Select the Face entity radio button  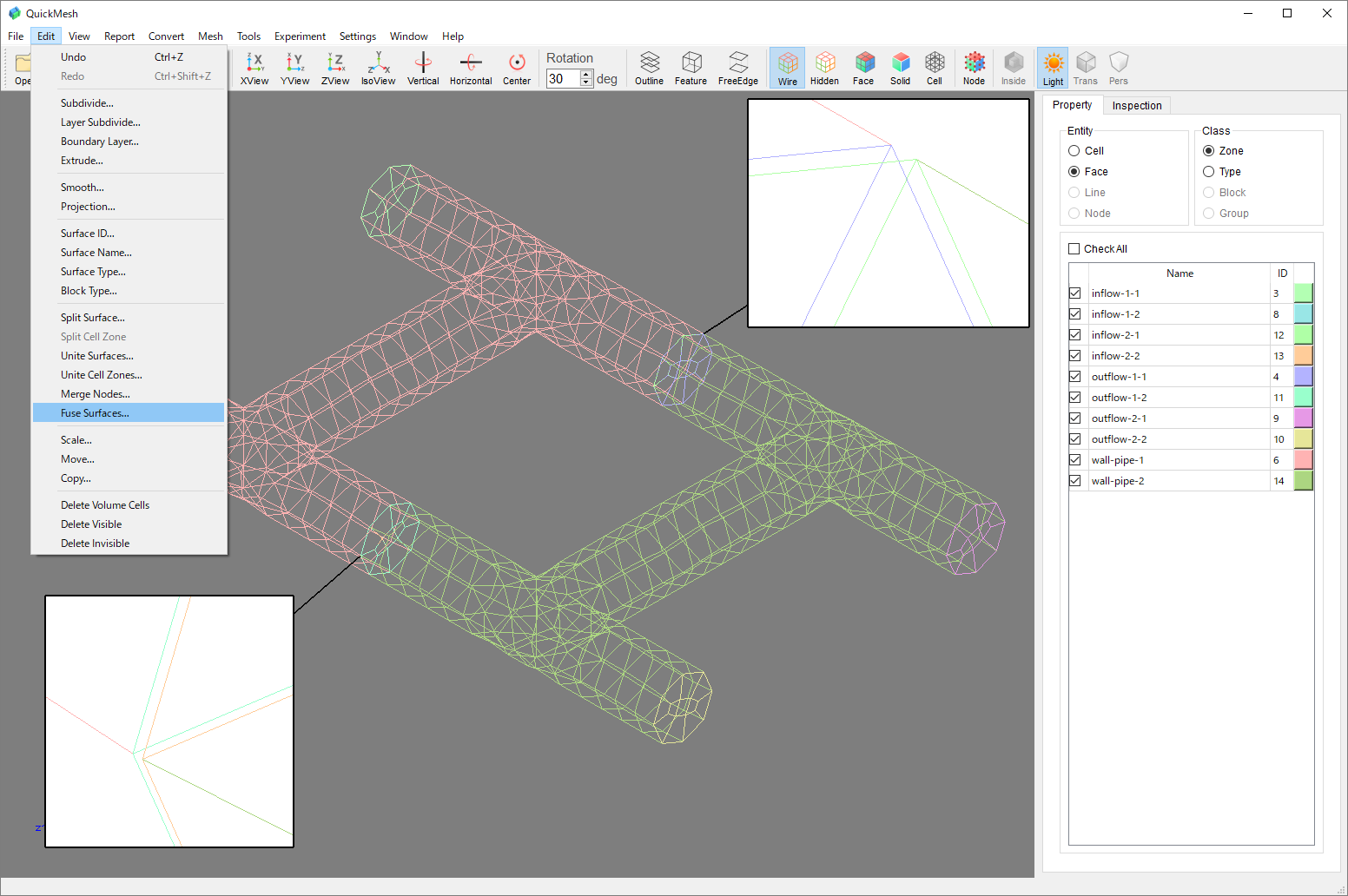1074,171
